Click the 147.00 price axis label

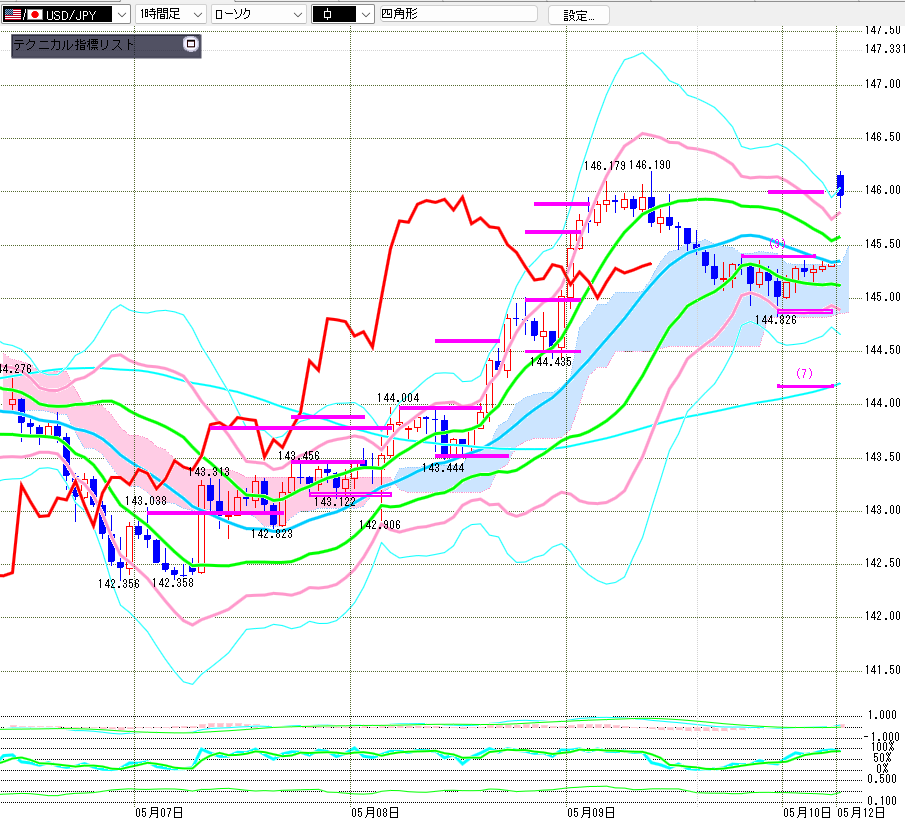[882, 84]
